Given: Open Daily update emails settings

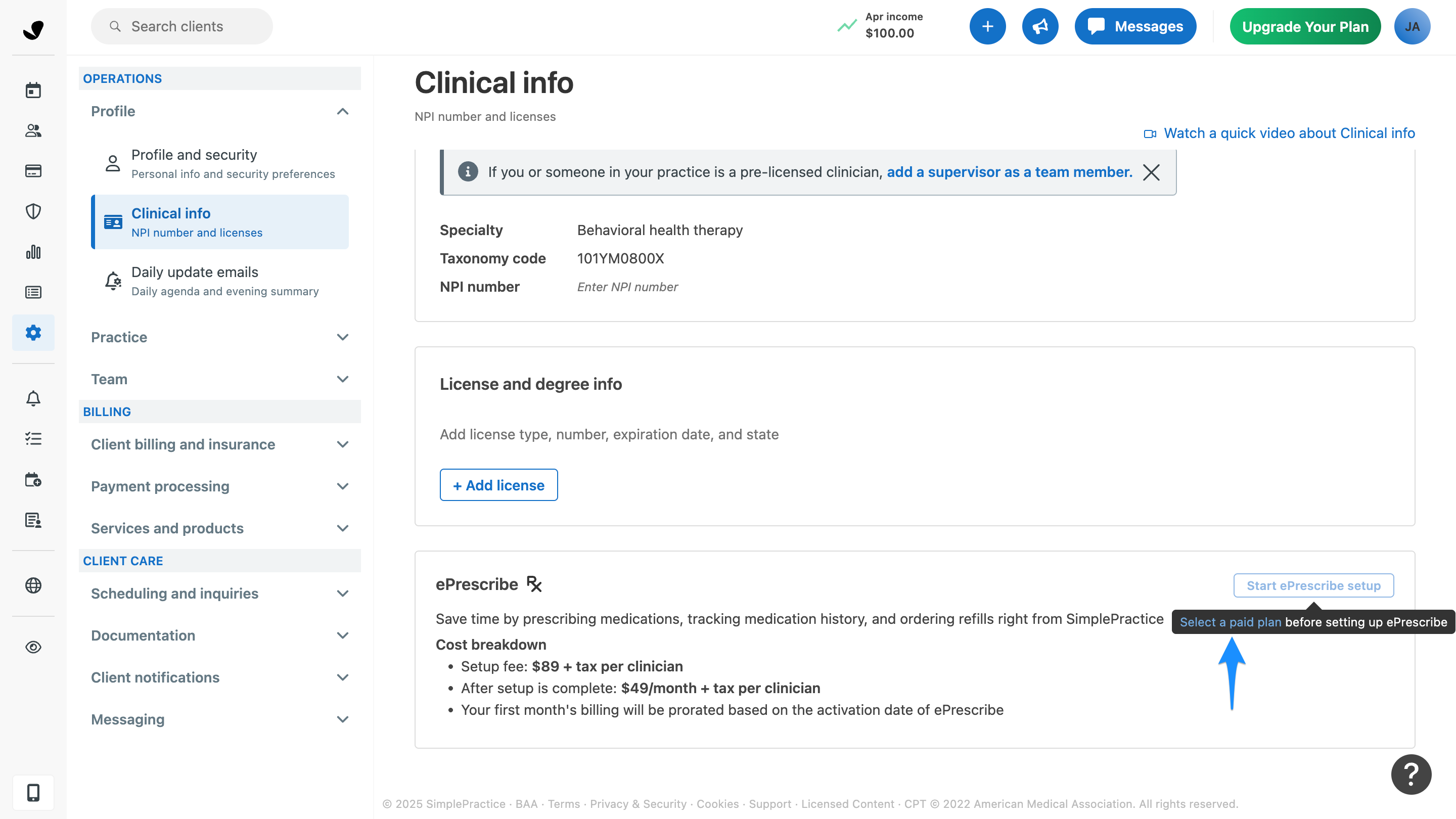Looking at the screenshot, I should [x=220, y=281].
